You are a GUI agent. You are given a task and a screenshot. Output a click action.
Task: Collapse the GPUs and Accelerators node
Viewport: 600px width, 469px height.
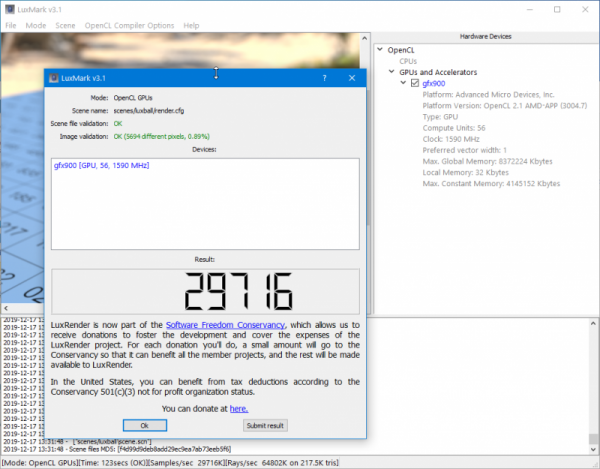(391, 72)
